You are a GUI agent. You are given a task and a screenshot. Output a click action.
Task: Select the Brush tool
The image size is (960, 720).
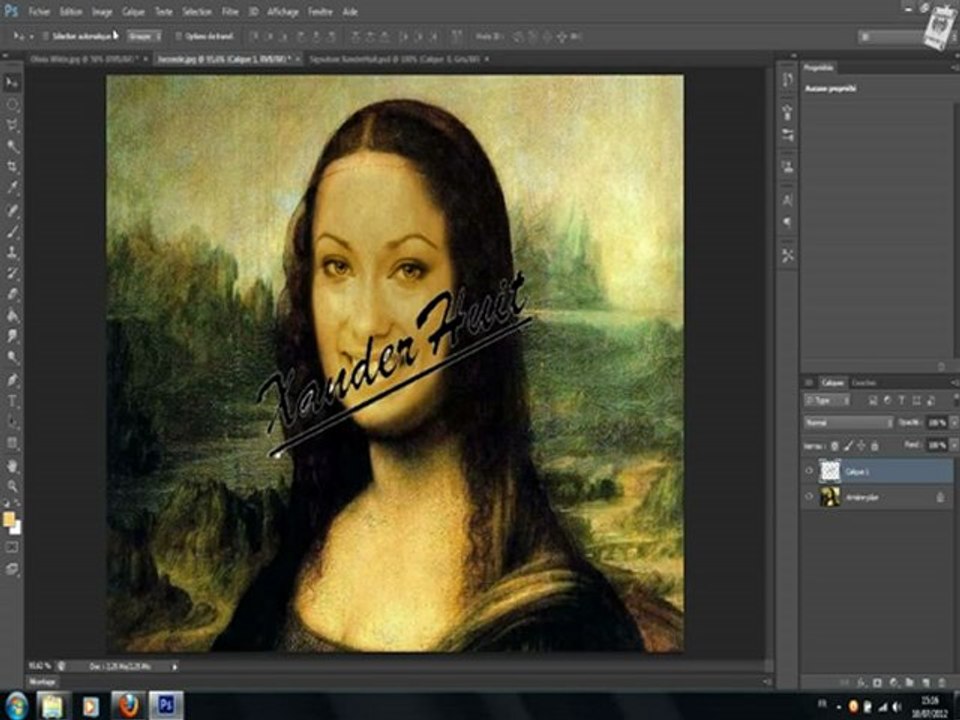coord(12,231)
